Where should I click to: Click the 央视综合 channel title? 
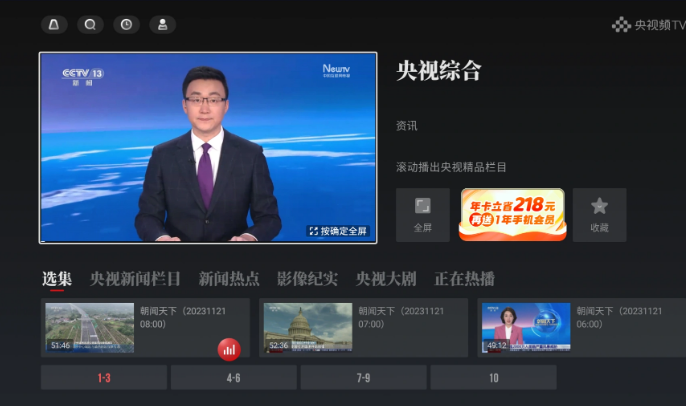point(439,71)
